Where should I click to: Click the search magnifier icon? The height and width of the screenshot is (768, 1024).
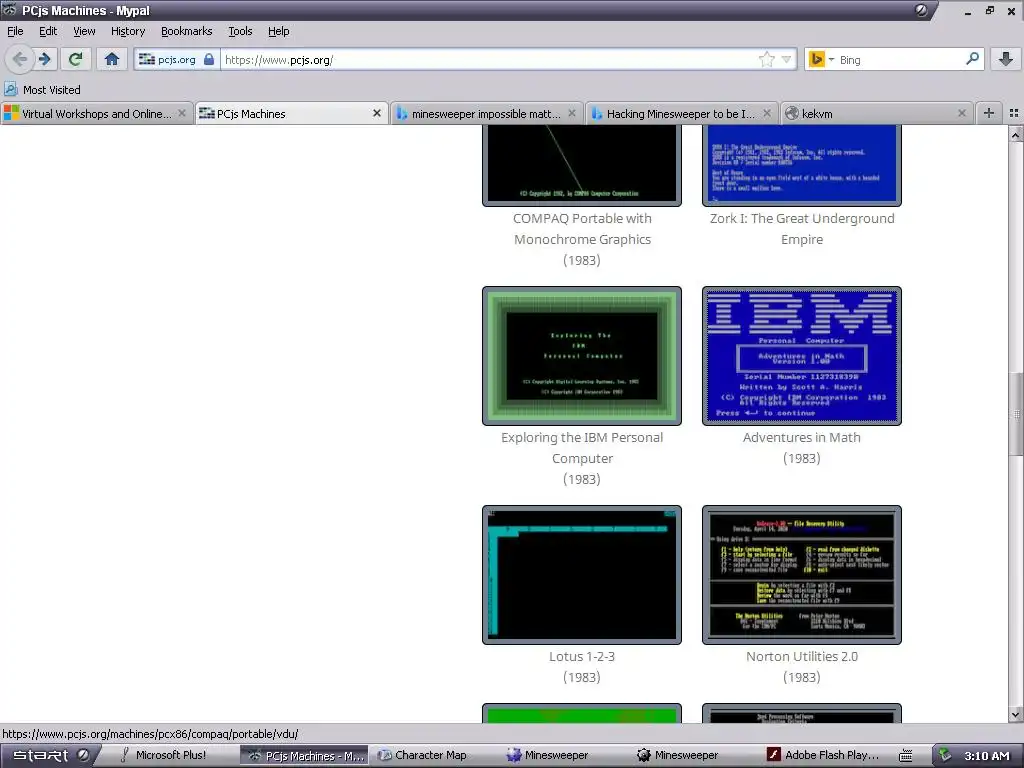click(x=972, y=59)
